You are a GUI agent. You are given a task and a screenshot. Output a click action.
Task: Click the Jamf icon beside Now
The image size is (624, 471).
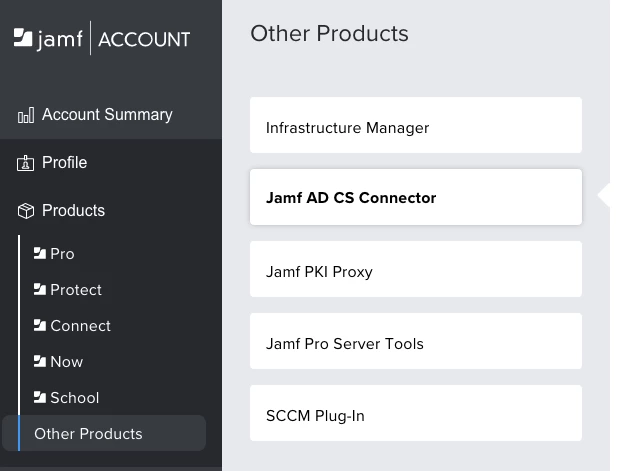click(40, 361)
